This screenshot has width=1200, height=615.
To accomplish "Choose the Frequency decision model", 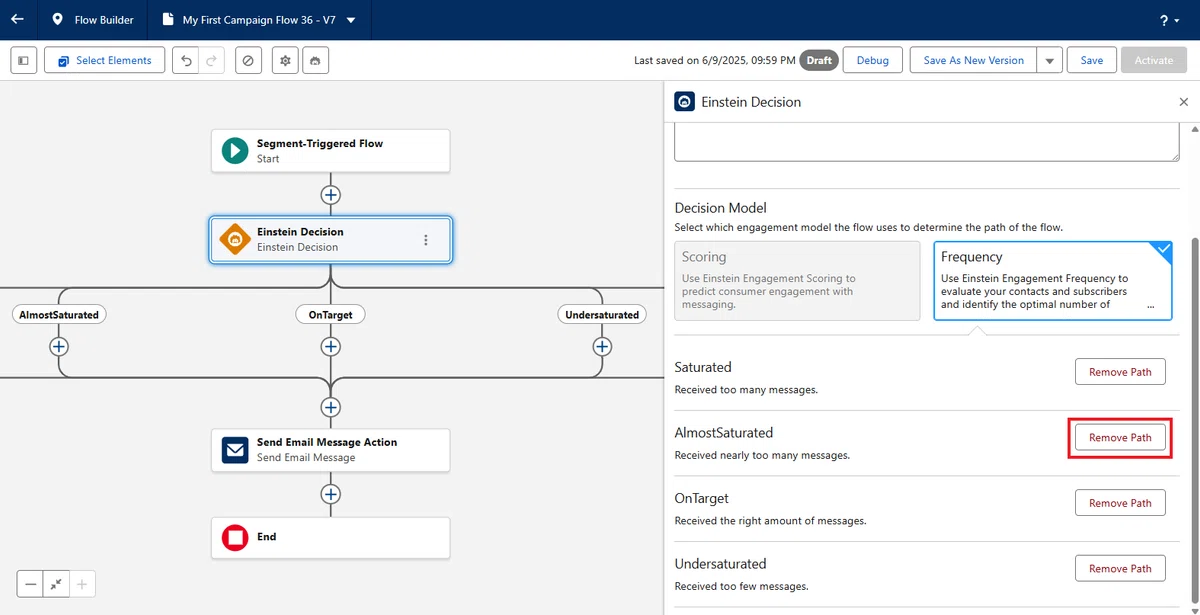I will pos(1053,280).
